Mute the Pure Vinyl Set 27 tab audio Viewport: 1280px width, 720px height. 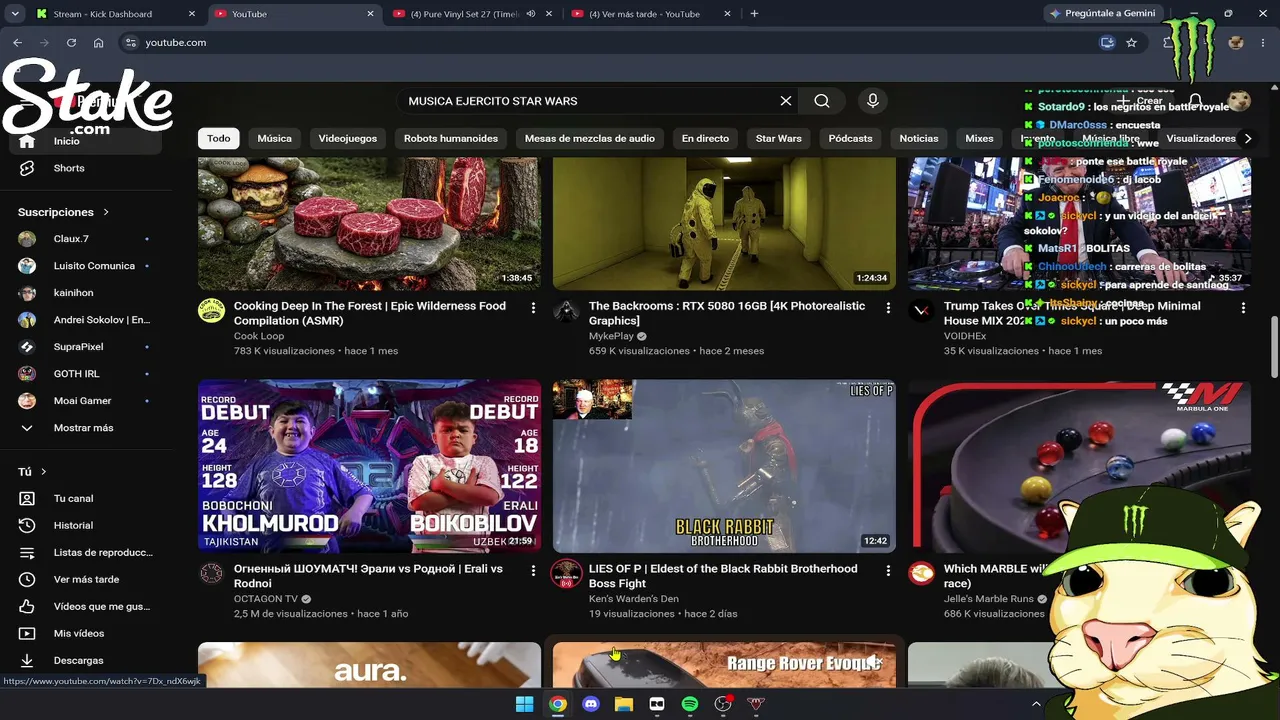coord(531,14)
